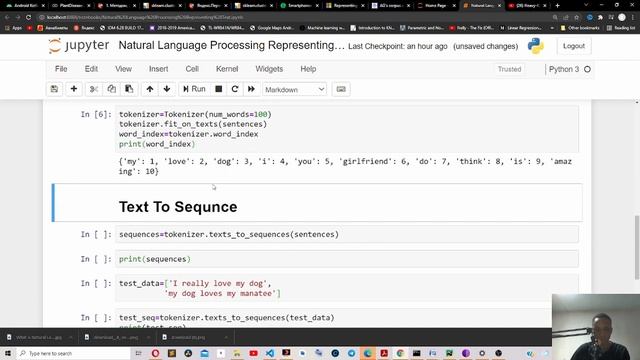Image resolution: width=640 pixels, height=360 pixels.
Task: Click the Python 3 kernel idle indicator
Action: [587, 69]
